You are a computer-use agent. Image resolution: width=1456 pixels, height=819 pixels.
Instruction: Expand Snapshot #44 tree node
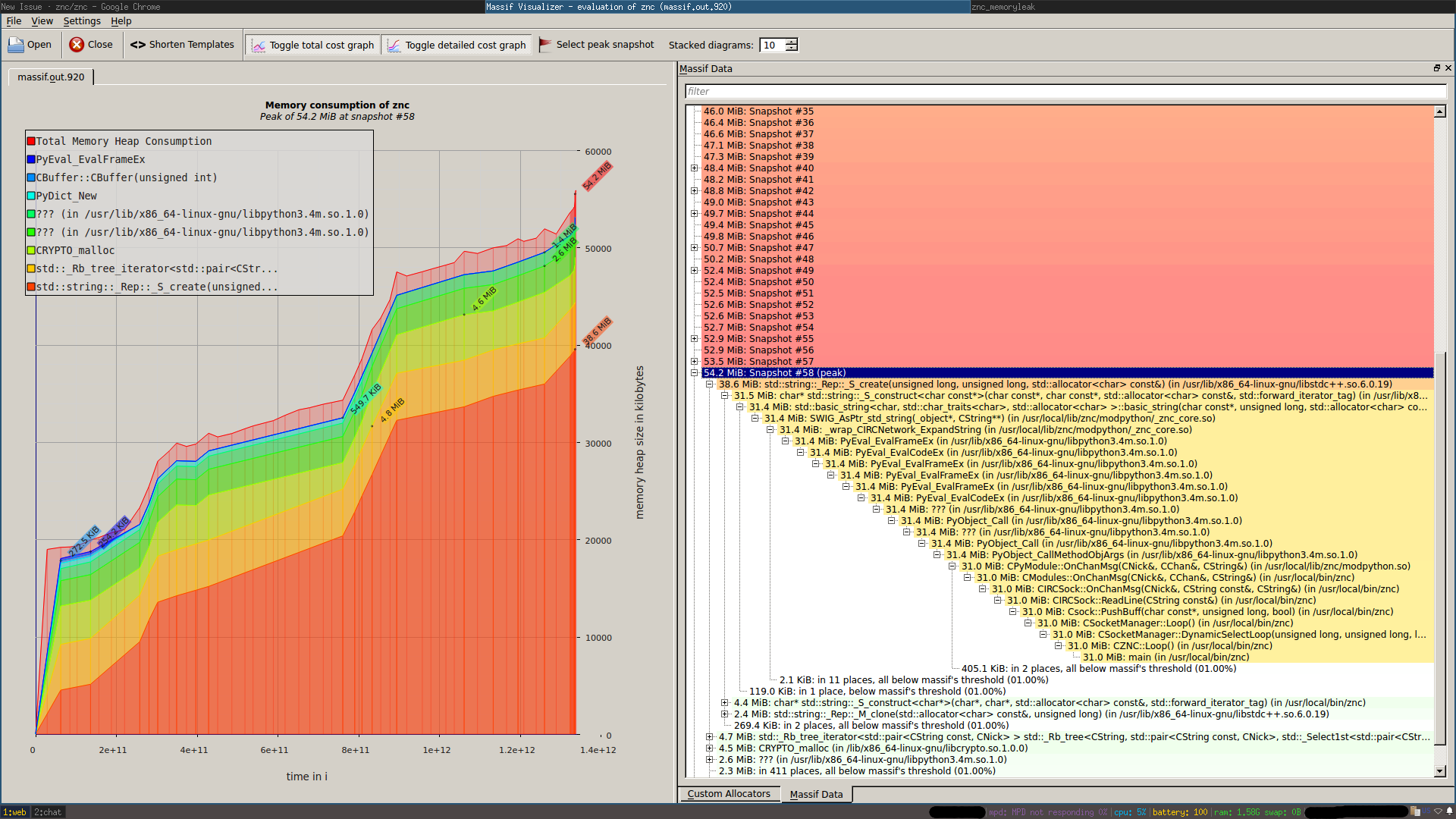tap(694, 214)
